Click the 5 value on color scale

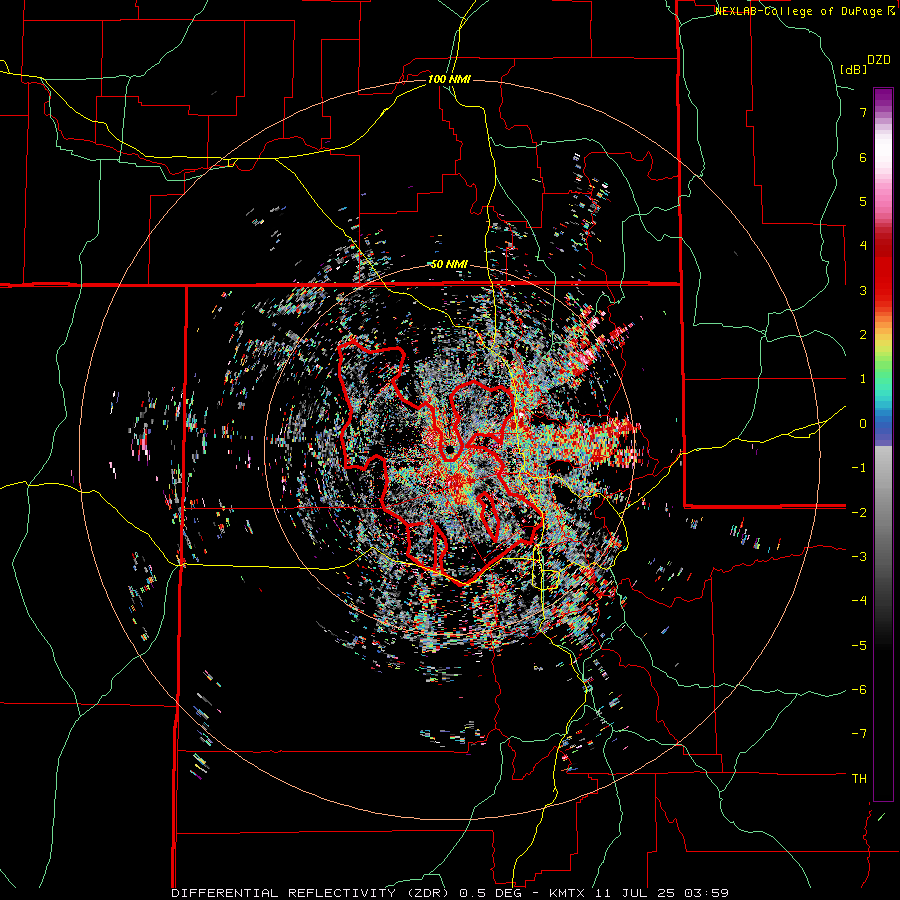(x=863, y=201)
